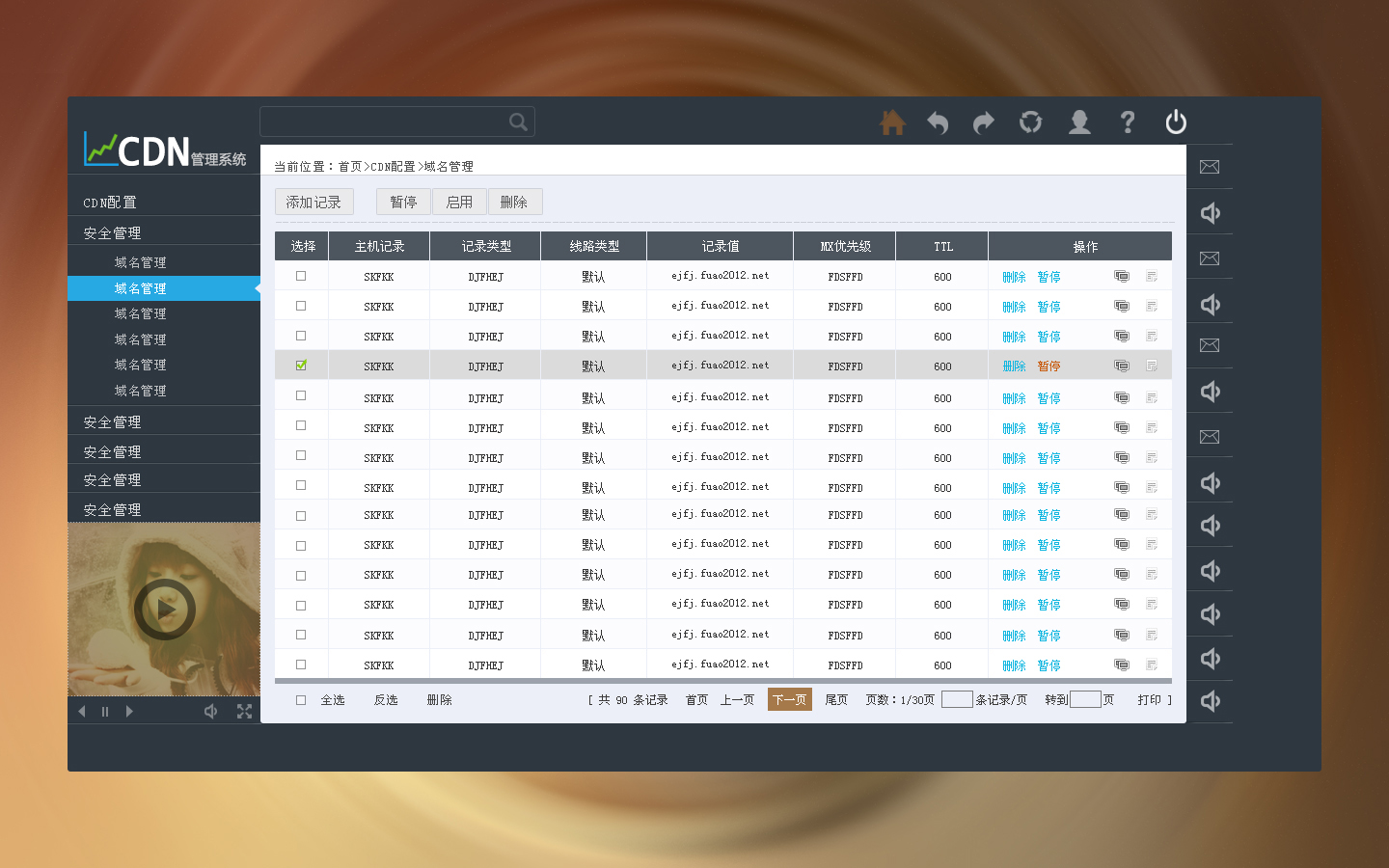Click the 选择 column header
Image resolution: width=1389 pixels, height=868 pixels.
[x=302, y=246]
